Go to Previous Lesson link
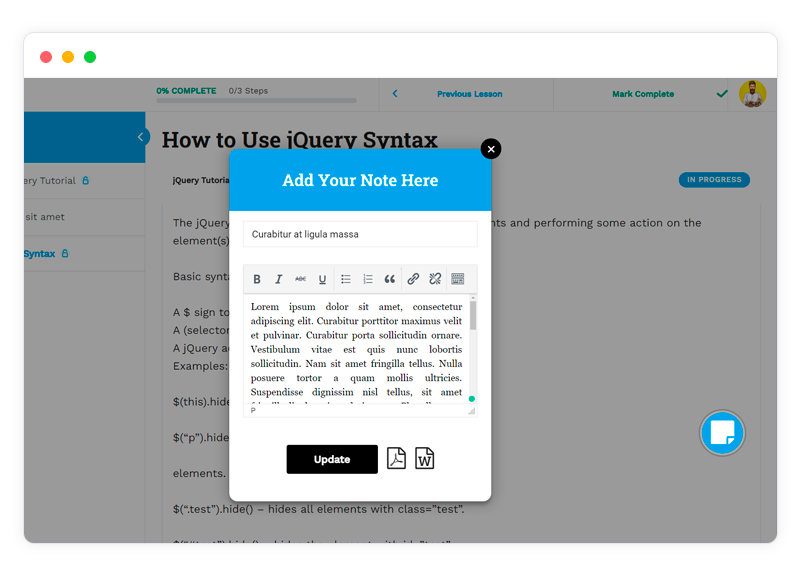 [x=469, y=94]
